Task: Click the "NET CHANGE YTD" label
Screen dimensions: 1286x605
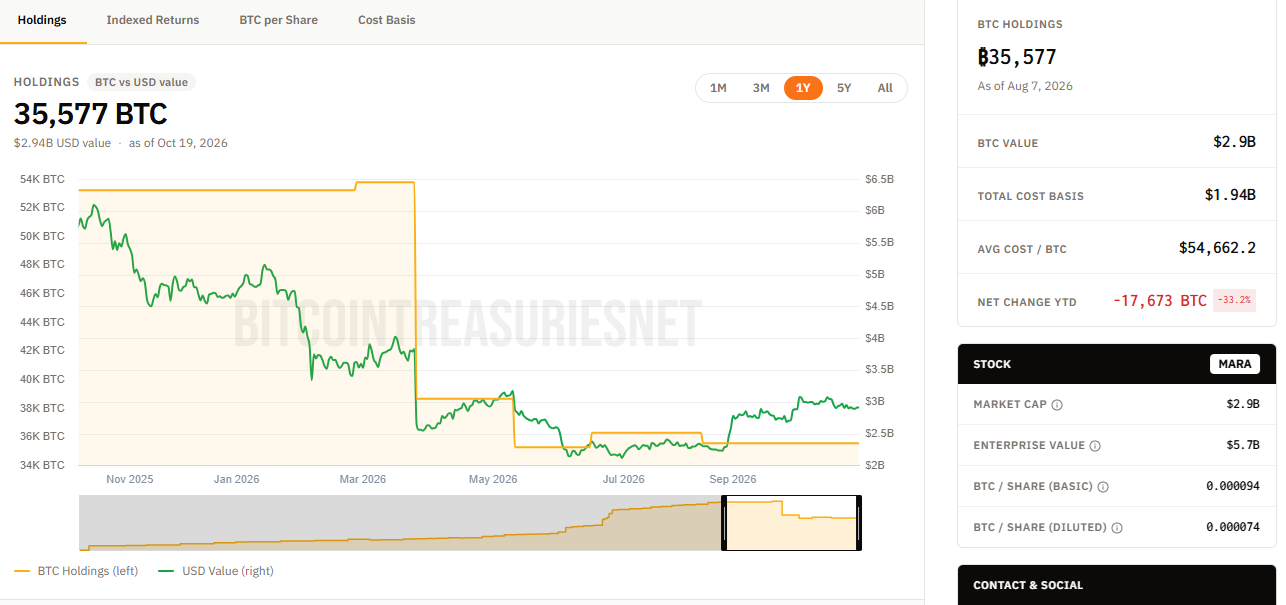Action: pyautogui.click(x=1027, y=302)
